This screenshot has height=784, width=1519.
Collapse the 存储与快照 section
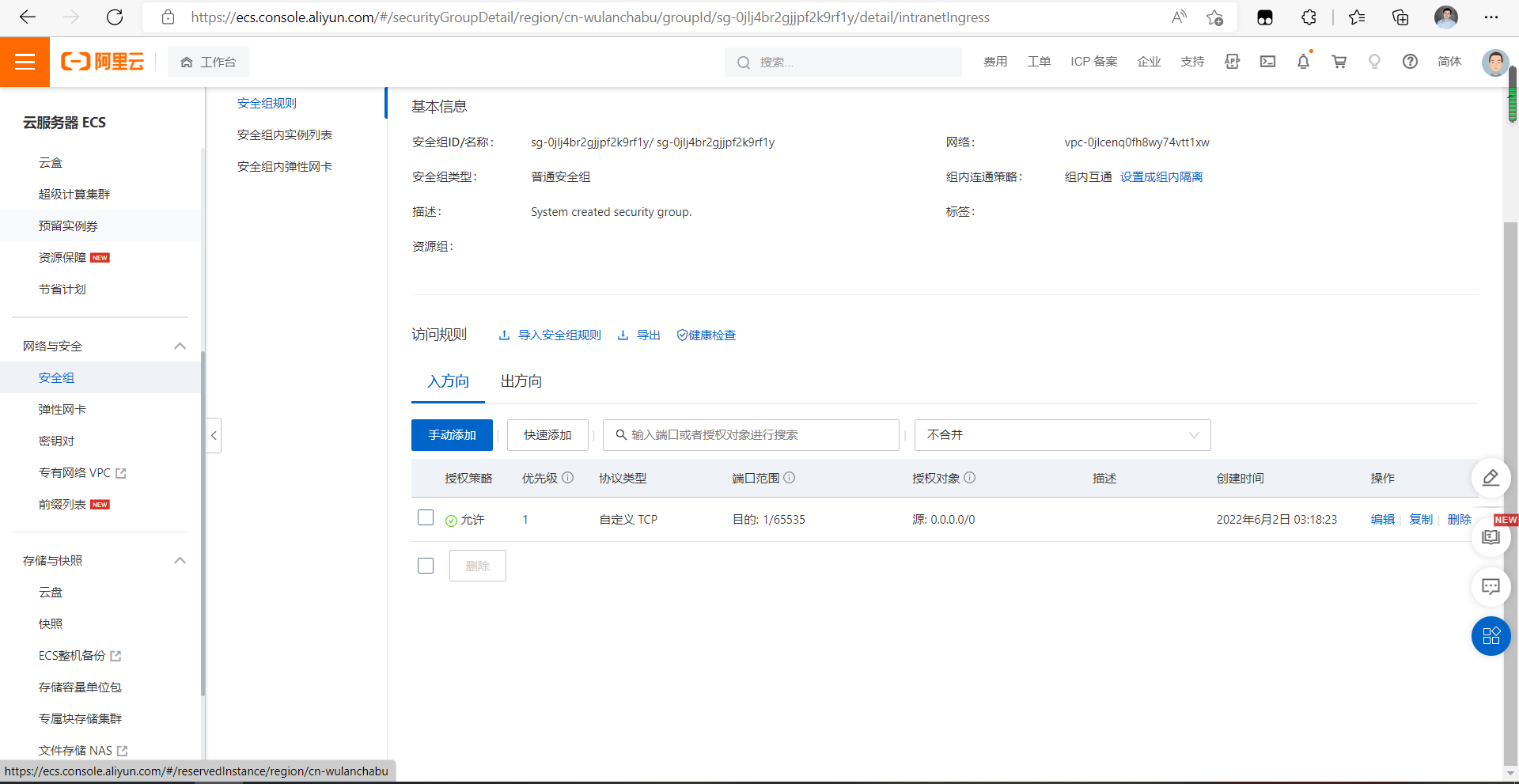coord(180,560)
